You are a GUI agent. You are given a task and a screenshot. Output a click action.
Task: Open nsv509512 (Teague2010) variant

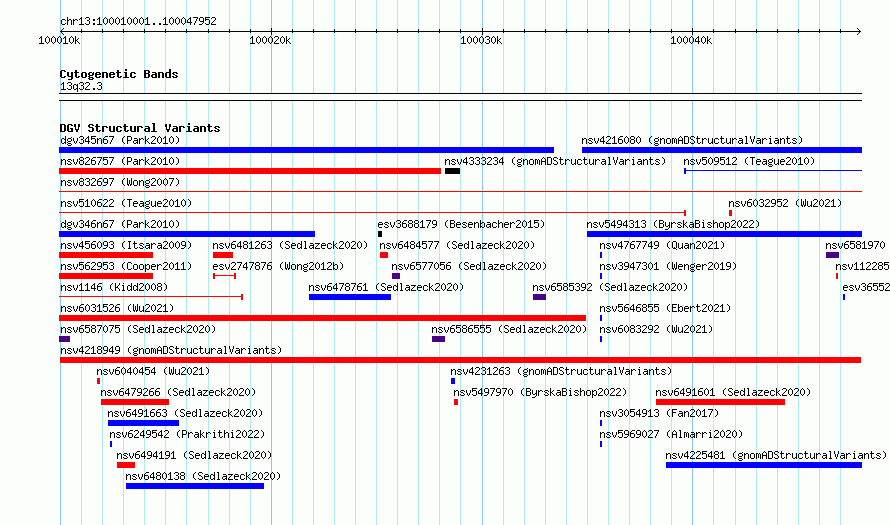(x=749, y=161)
